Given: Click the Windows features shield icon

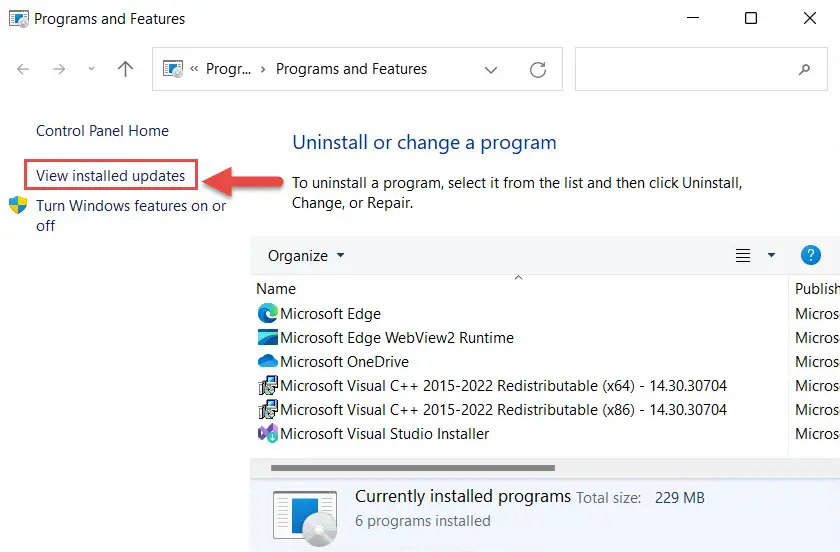Looking at the screenshot, I should click(x=18, y=205).
